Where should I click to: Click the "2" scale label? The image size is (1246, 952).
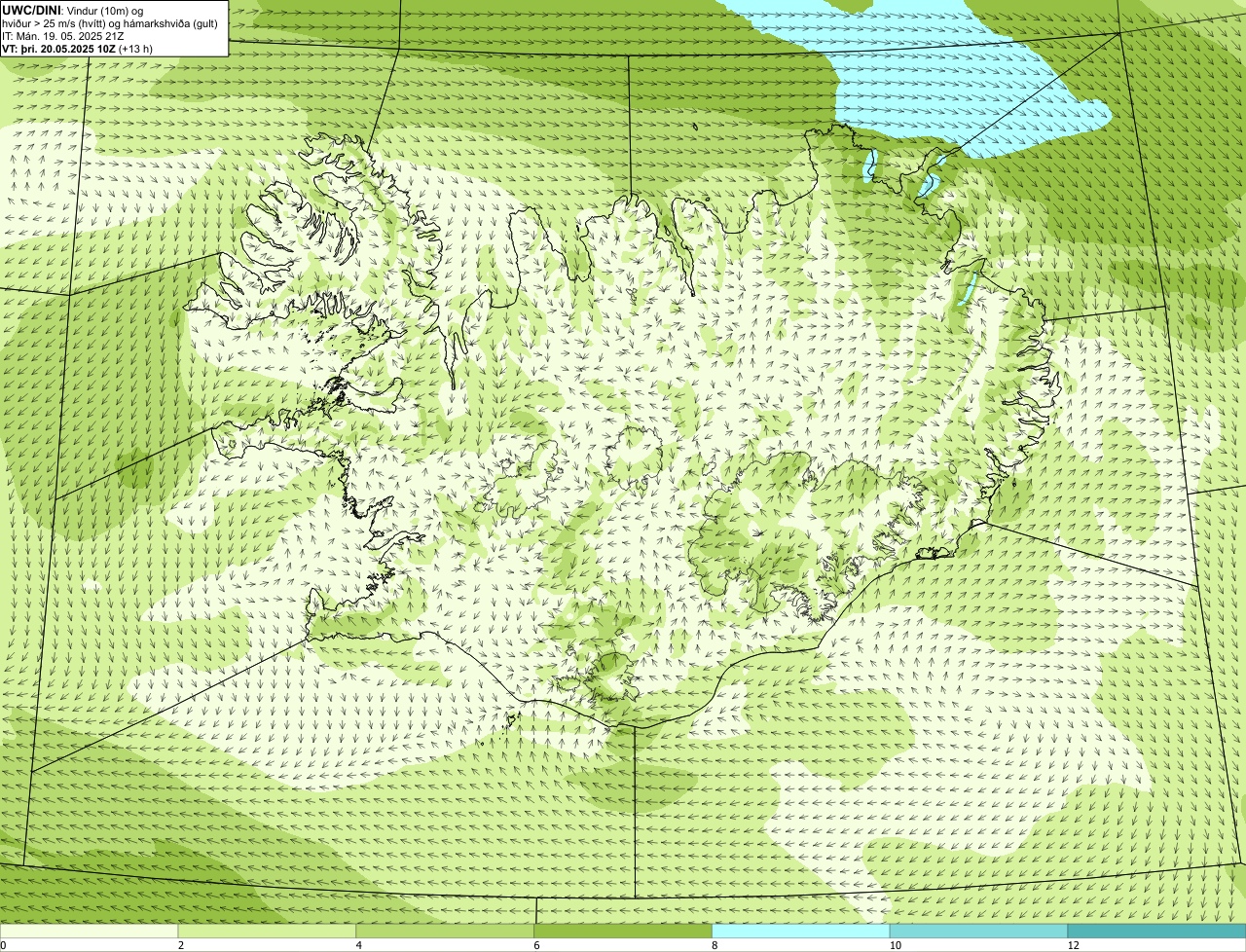[x=181, y=945]
